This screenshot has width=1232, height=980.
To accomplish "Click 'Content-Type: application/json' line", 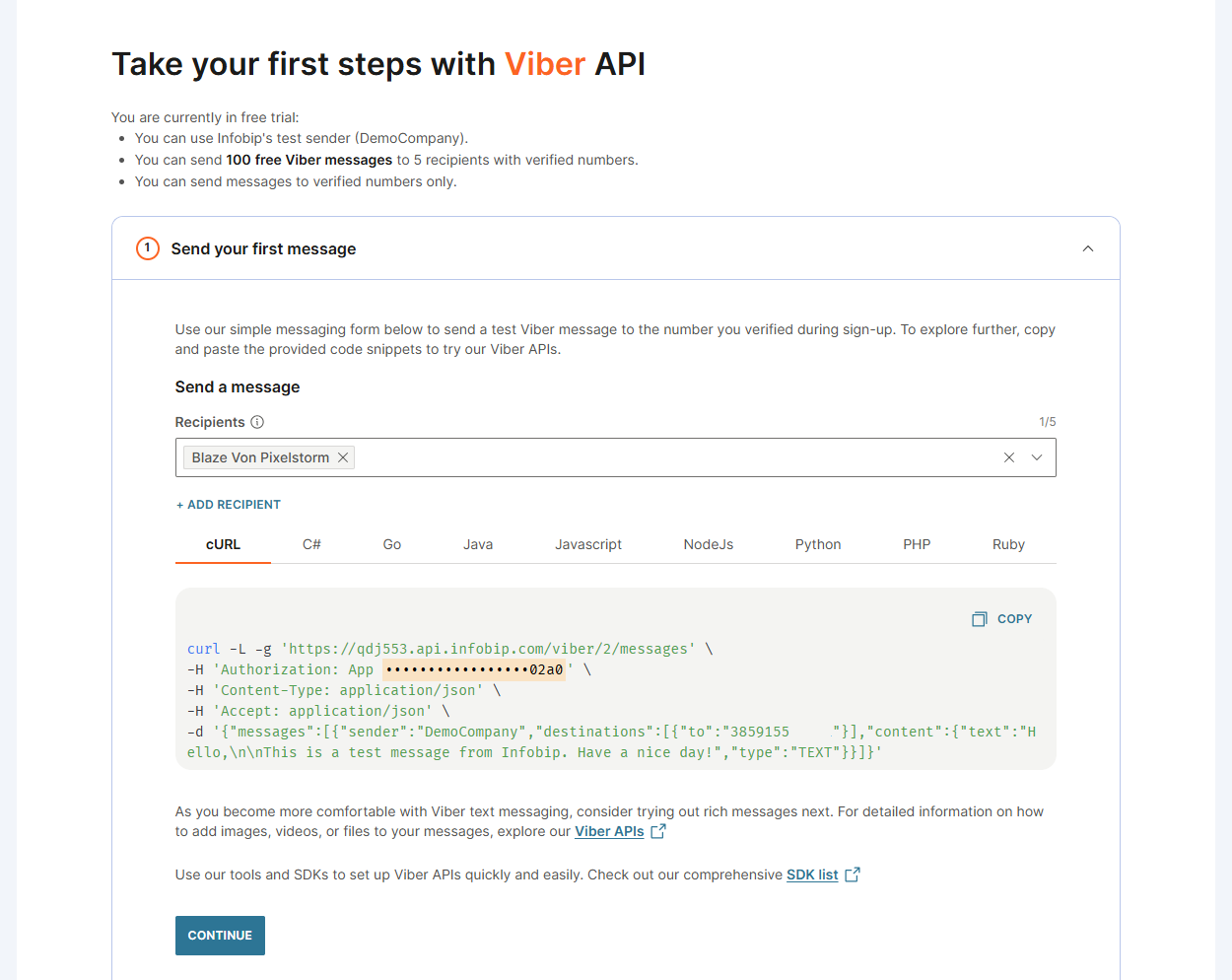I will [348, 690].
